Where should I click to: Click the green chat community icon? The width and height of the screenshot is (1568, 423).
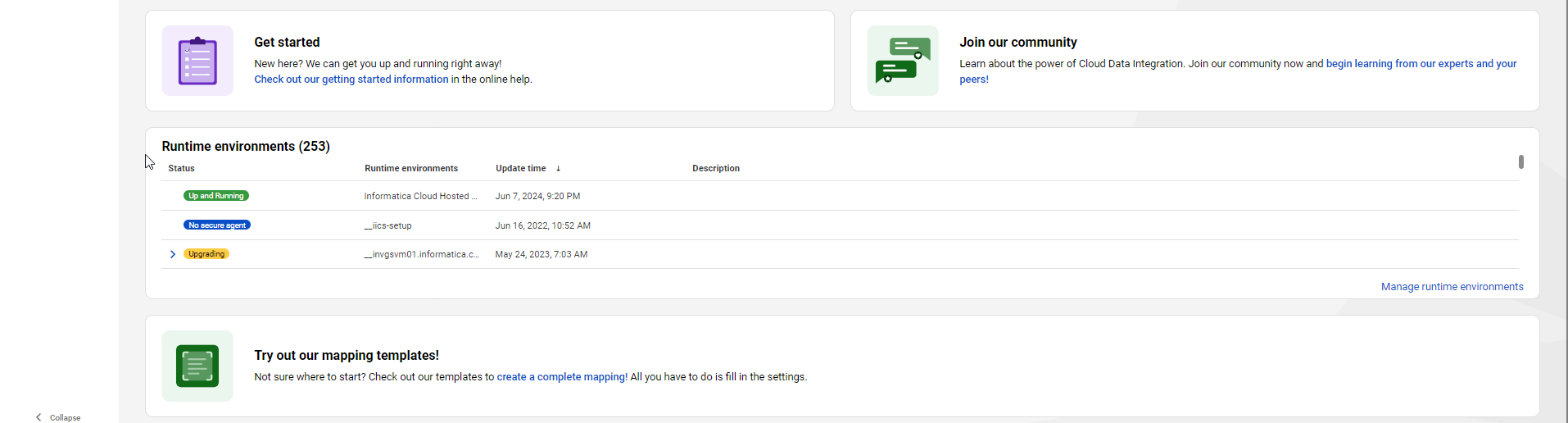(x=903, y=61)
